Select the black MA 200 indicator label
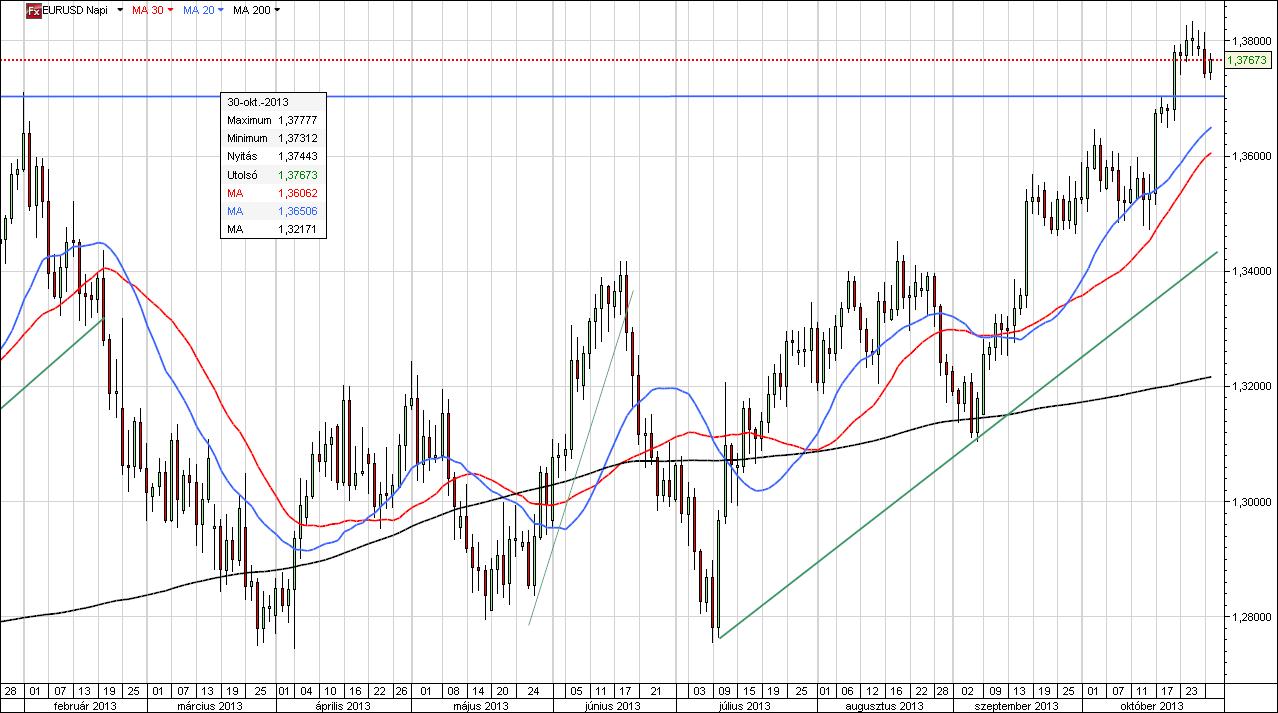This screenshot has height=713, width=1278. 252,10
